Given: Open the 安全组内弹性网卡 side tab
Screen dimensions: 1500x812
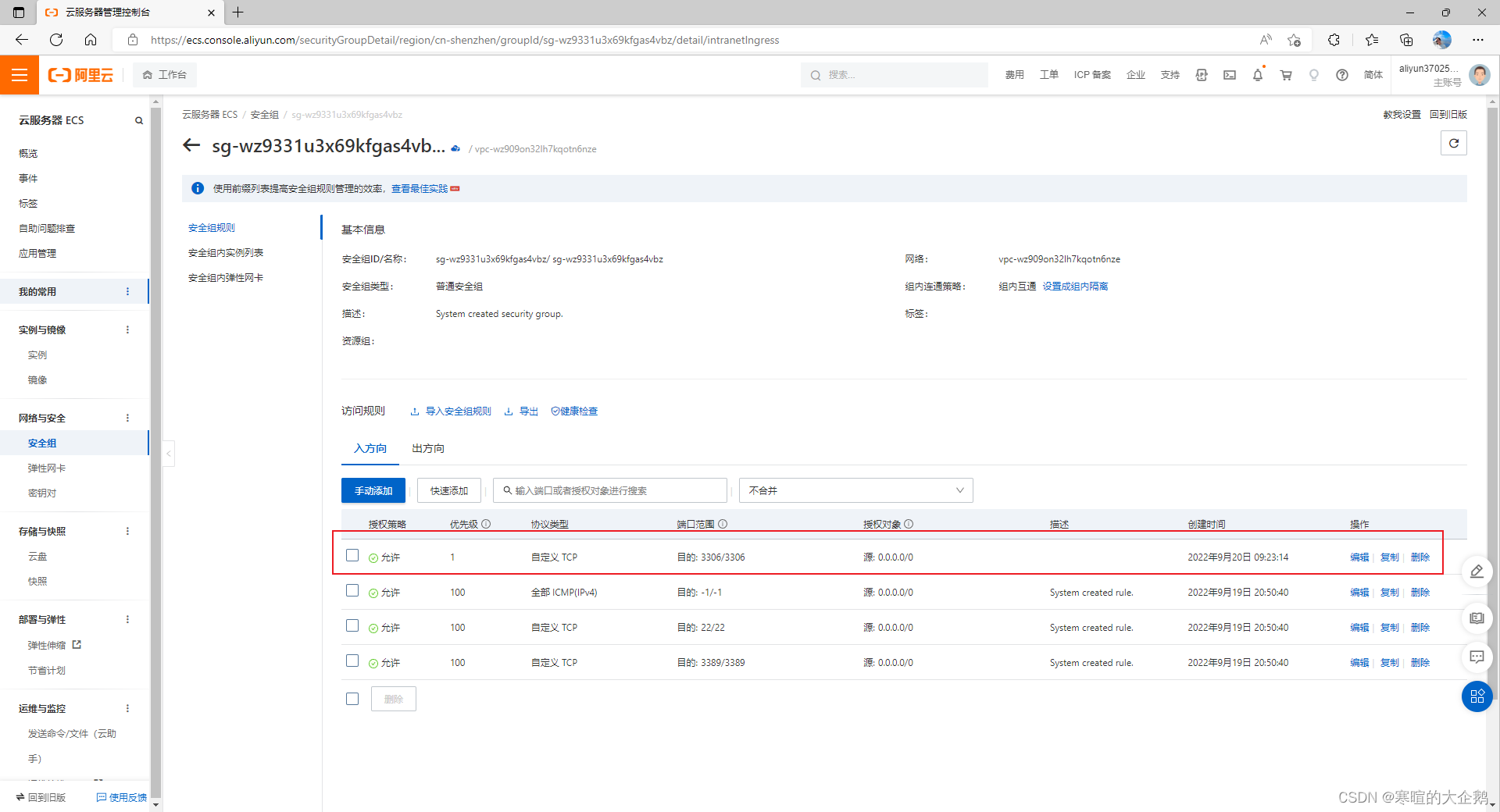Looking at the screenshot, I should (x=226, y=278).
